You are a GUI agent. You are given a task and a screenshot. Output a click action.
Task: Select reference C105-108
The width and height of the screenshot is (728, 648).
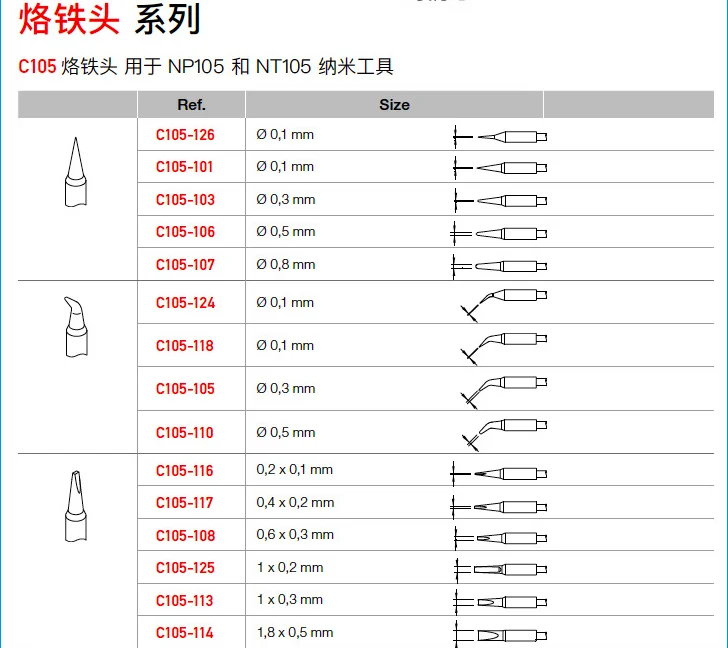tap(185, 536)
